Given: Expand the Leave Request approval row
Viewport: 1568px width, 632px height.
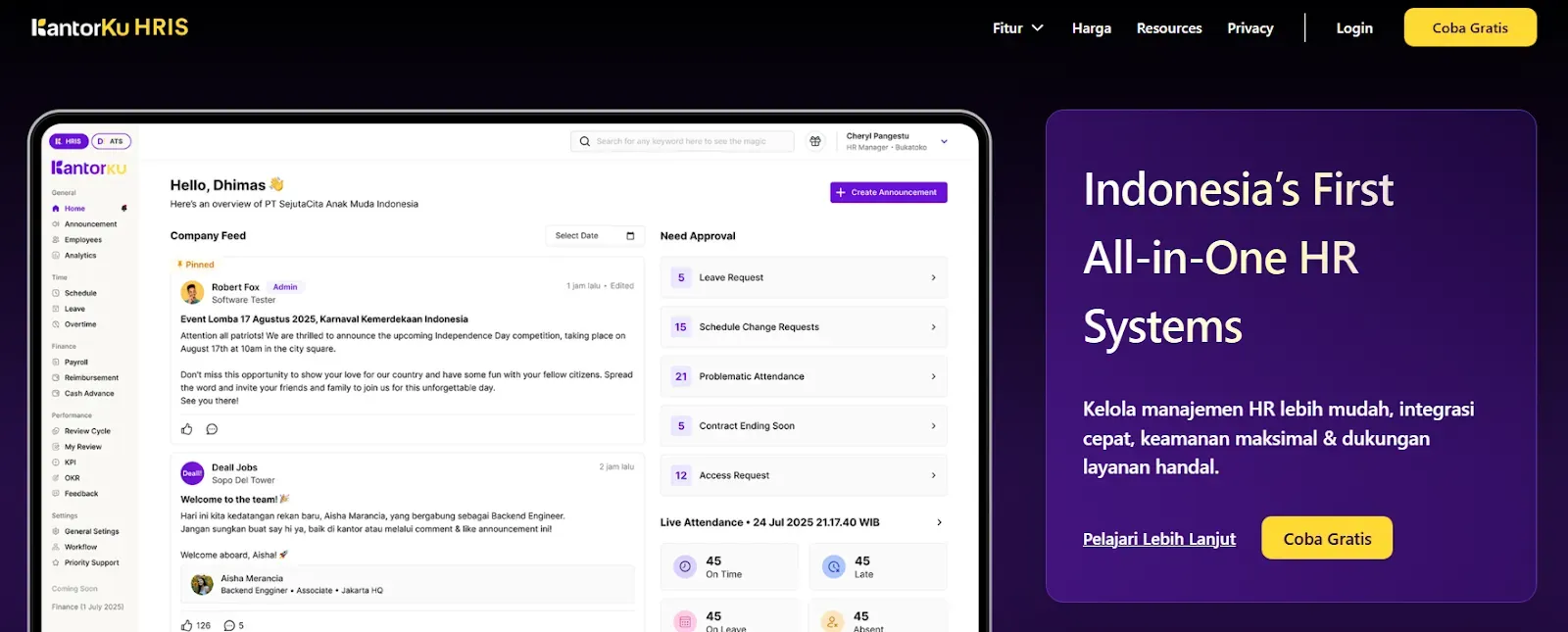Looking at the screenshot, I should 804,277.
